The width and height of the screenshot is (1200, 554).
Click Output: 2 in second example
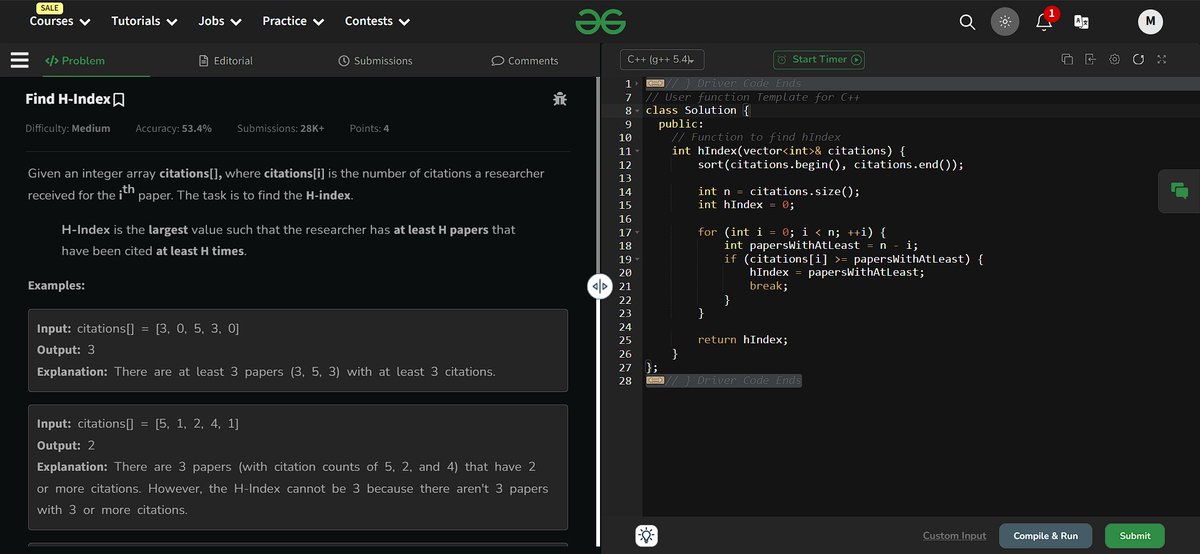66,446
